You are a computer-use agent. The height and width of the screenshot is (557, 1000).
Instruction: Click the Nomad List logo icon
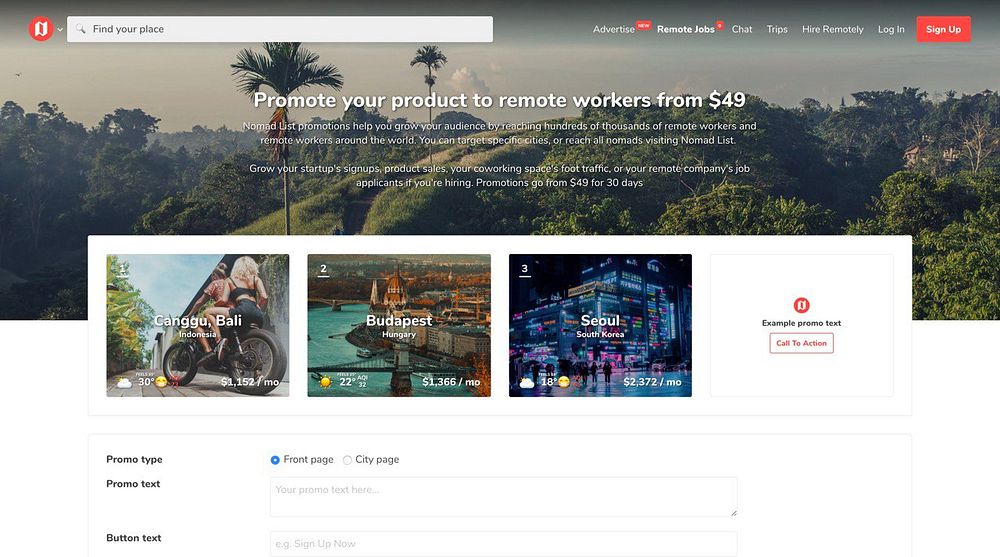coord(40,29)
